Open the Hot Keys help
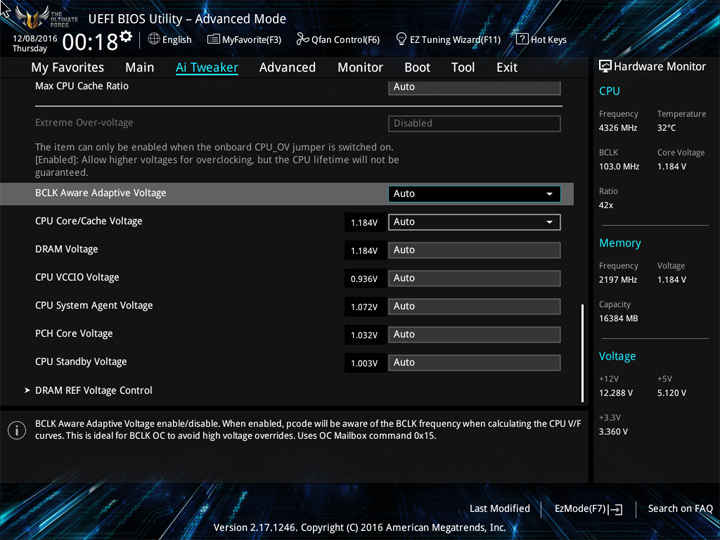The image size is (720, 540). (x=541, y=39)
